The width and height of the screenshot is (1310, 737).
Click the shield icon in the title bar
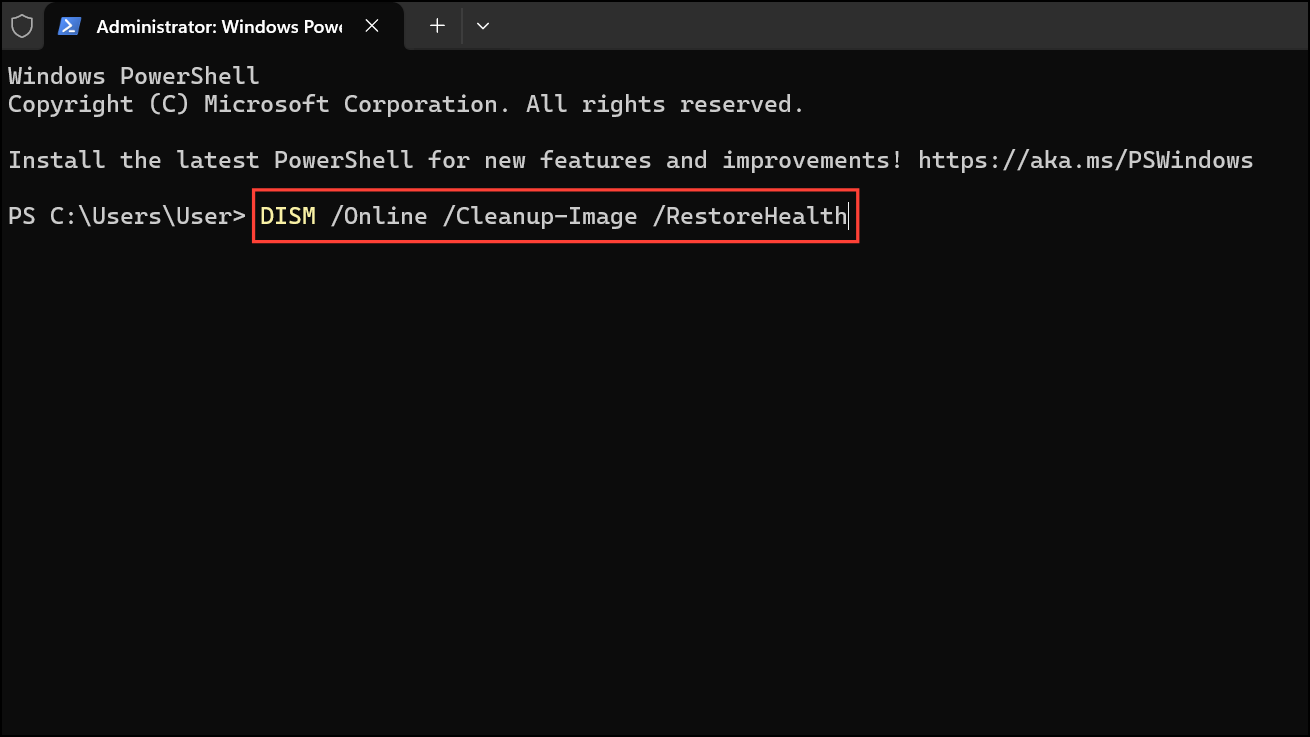(x=21, y=26)
